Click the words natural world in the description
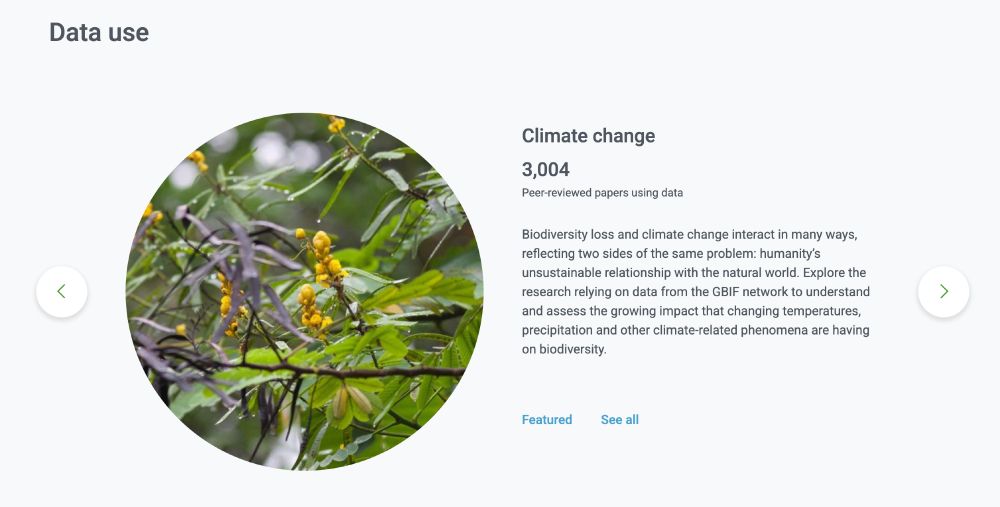The width and height of the screenshot is (1000, 507). [x=762, y=273]
